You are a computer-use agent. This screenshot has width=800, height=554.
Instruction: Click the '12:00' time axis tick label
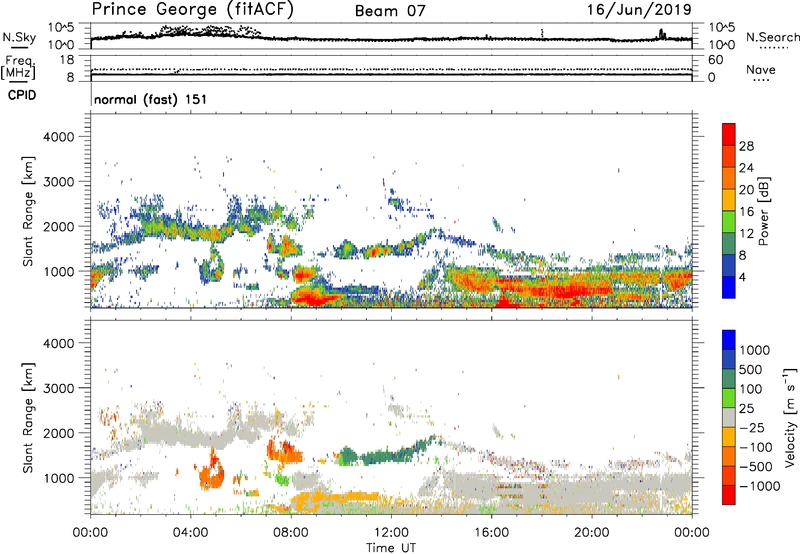pyautogui.click(x=391, y=533)
